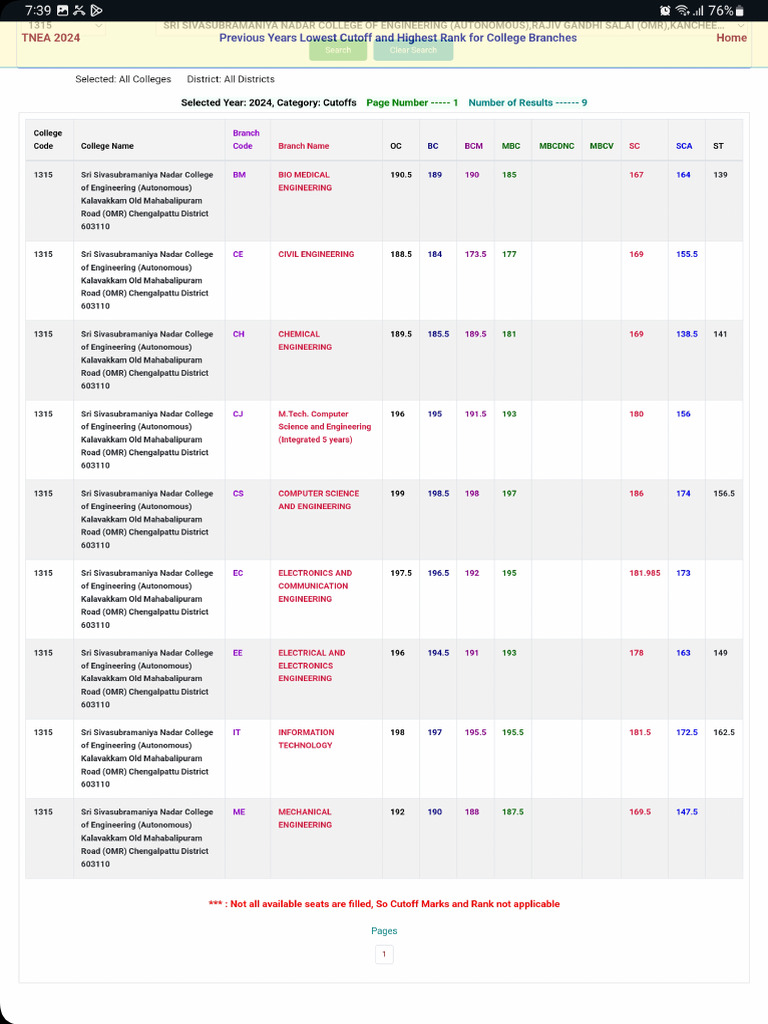768x1024 pixels.
Task: Click the SCA column header
Action: [x=683, y=146]
